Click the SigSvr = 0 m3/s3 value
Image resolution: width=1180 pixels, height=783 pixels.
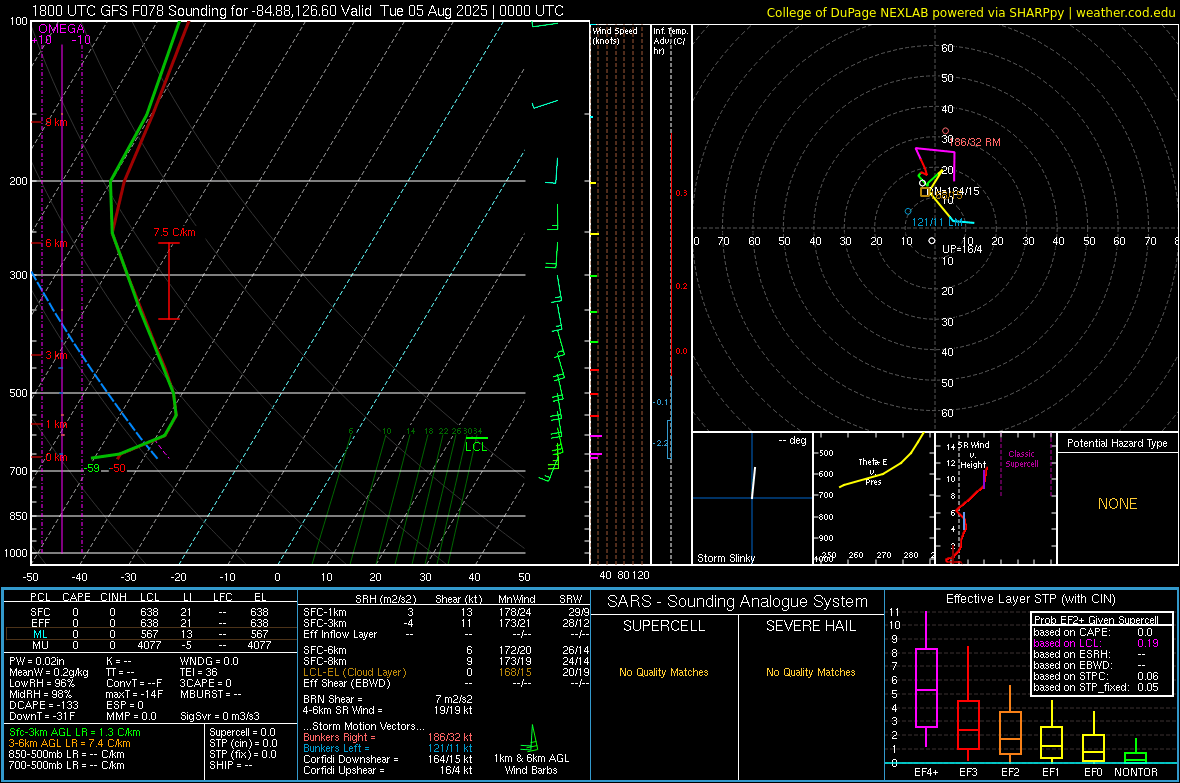[x=220, y=716]
